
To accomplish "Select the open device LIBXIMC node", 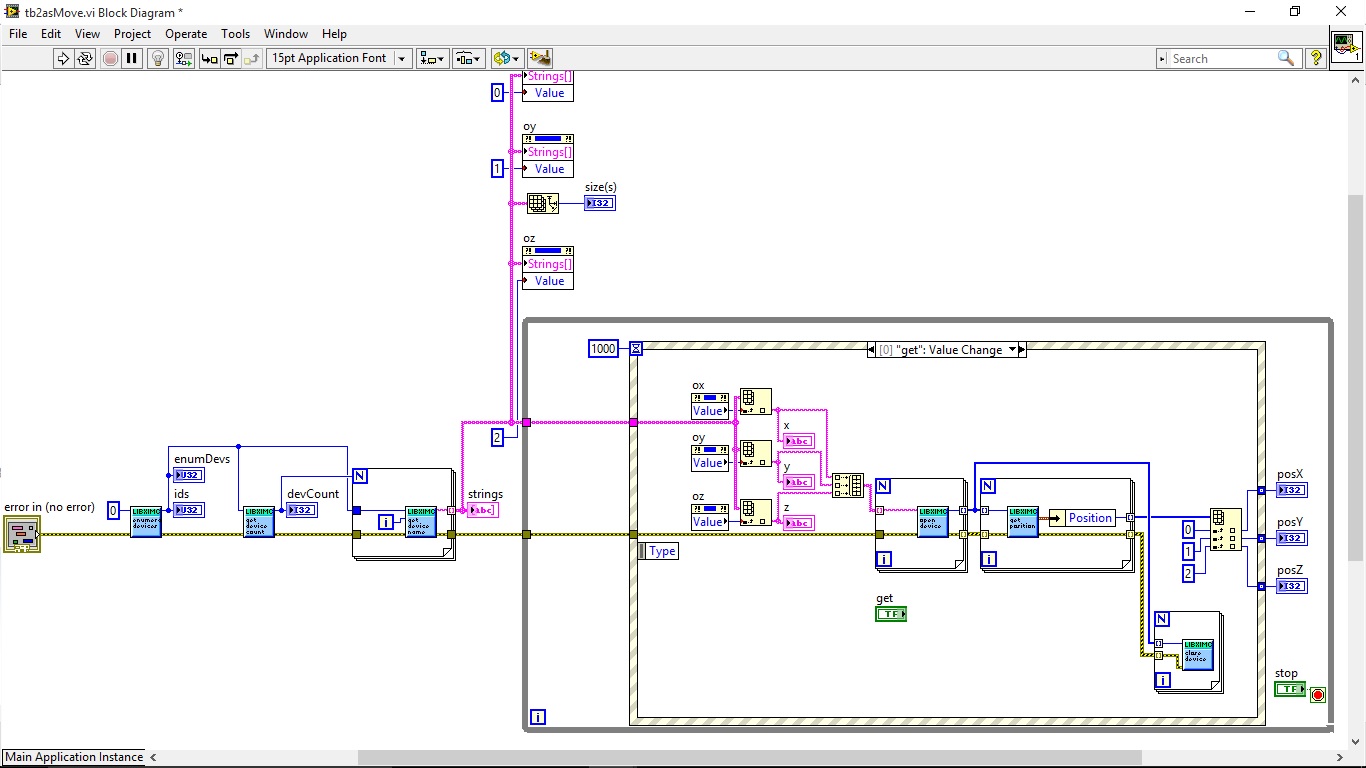I will pyautogui.click(x=933, y=522).
